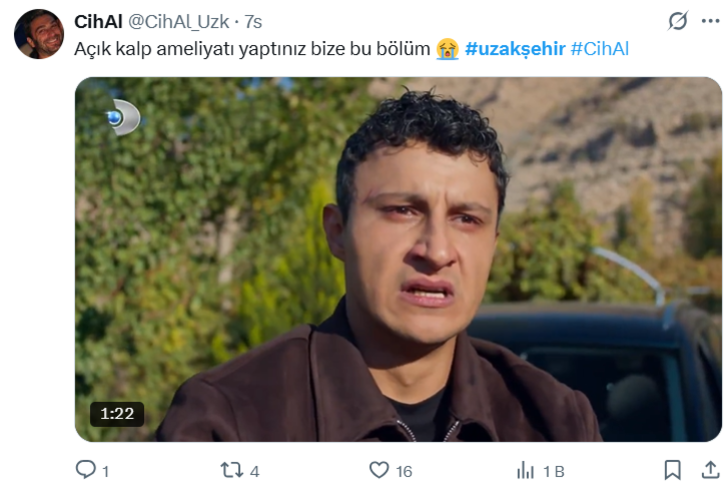Open the CihAl profile avatar picture
Viewport: 728px width, 493px height.
point(39,34)
